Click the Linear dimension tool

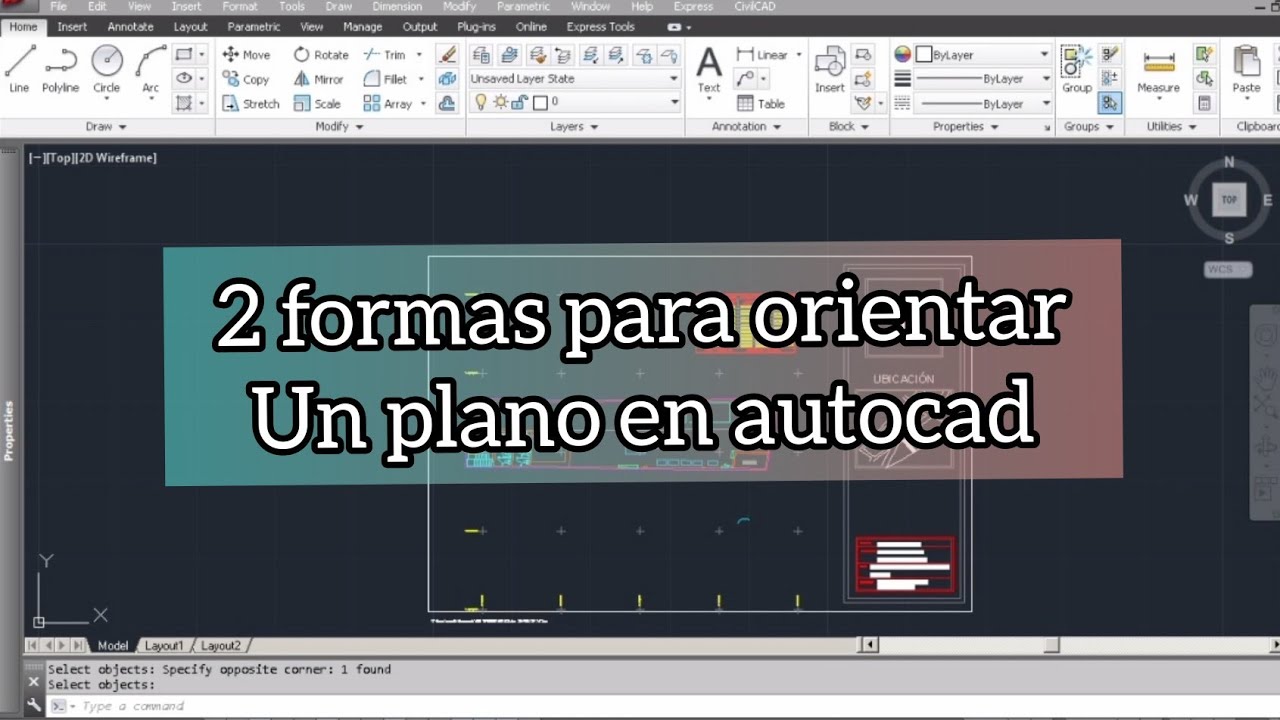point(763,55)
